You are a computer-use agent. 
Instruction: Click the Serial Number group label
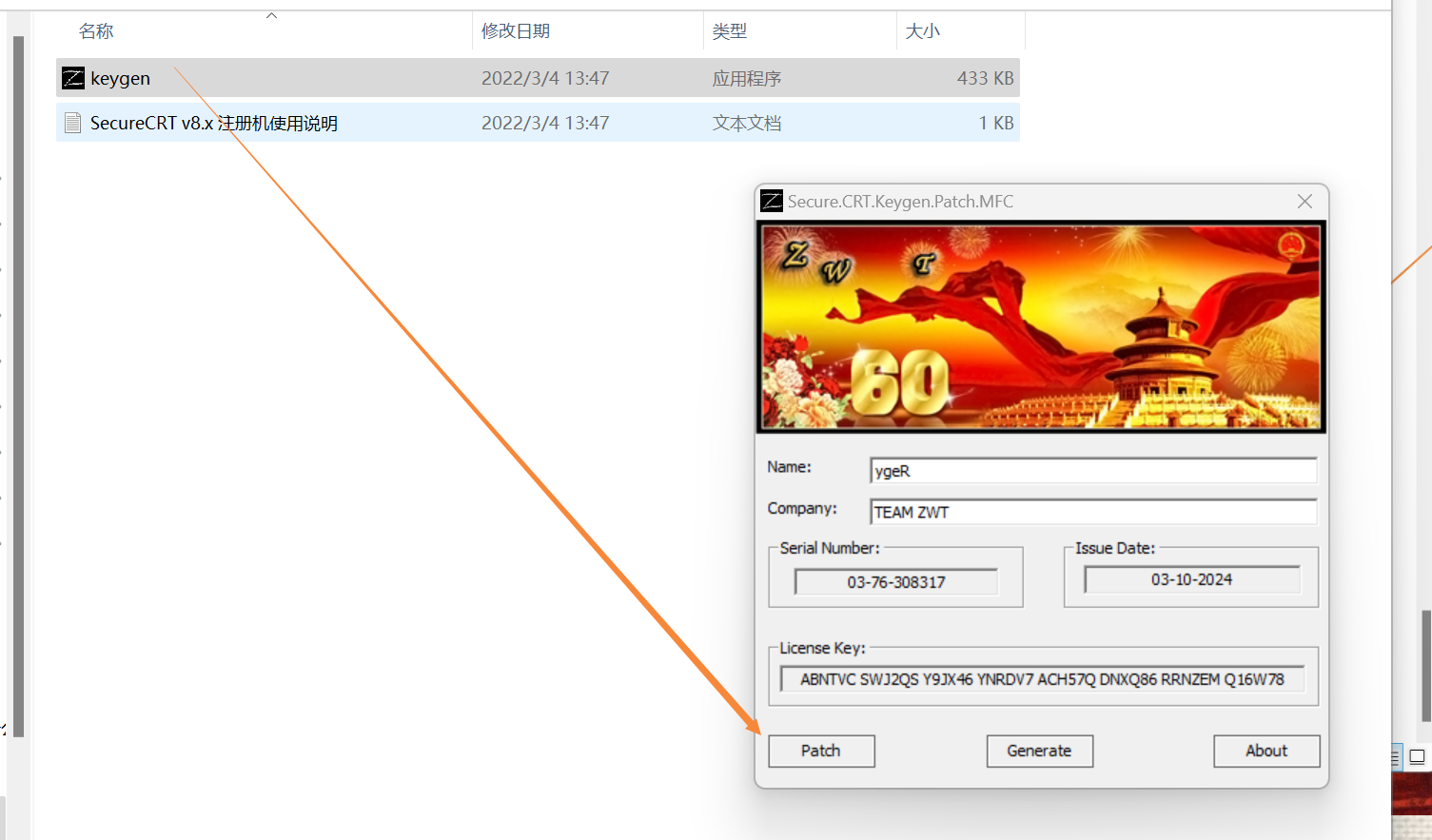click(829, 548)
